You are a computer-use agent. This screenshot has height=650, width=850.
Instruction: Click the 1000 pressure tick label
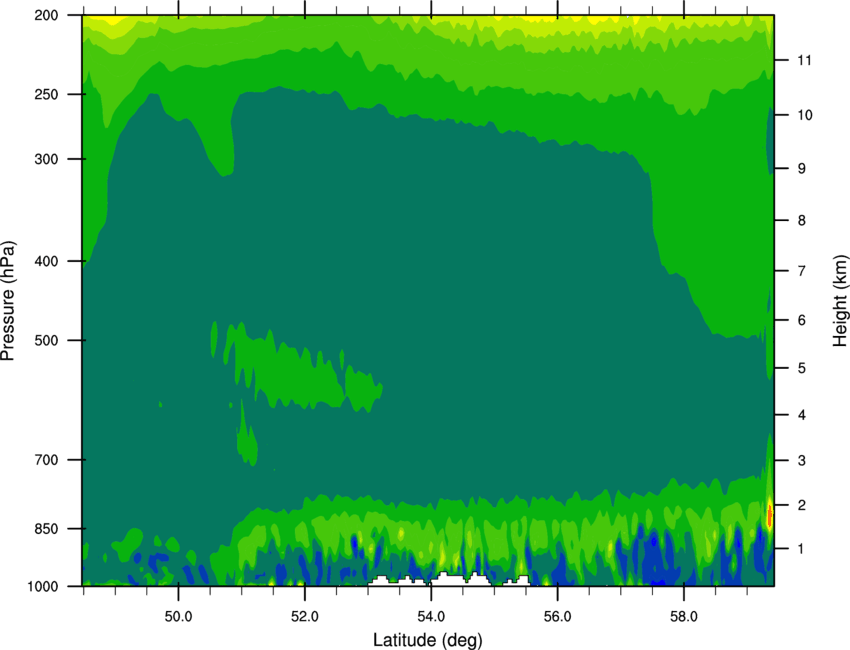point(43,586)
